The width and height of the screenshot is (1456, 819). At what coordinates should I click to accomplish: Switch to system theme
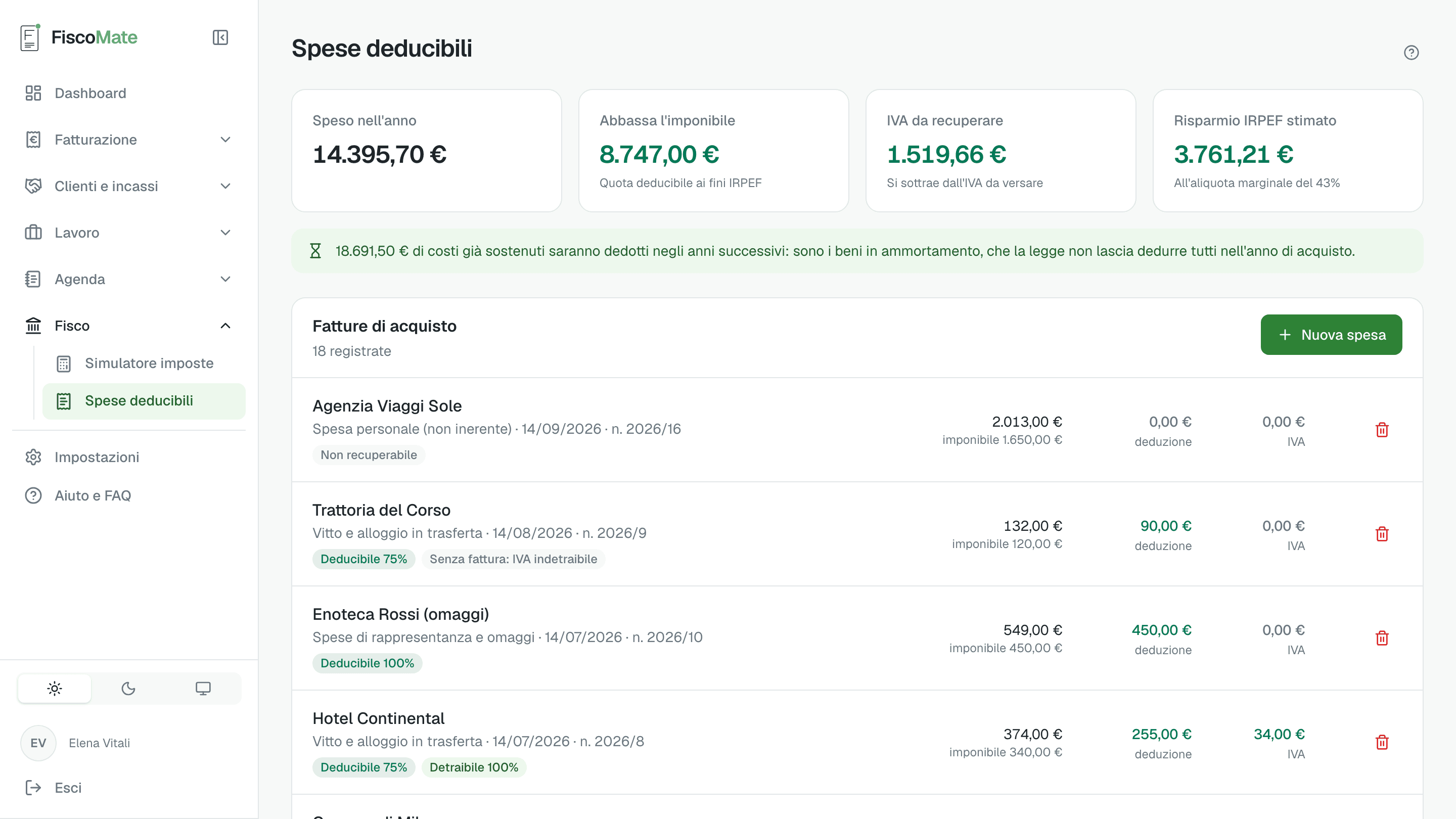pyautogui.click(x=203, y=689)
